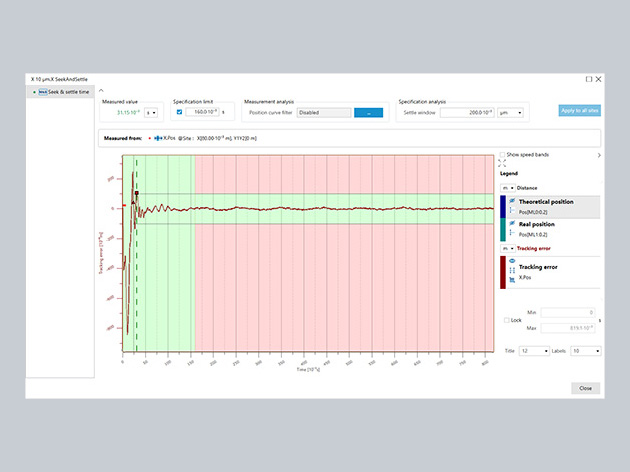Image resolution: width=630 pixels, height=472 pixels.
Task: Click the Settle window value input field
Action: coord(466,113)
